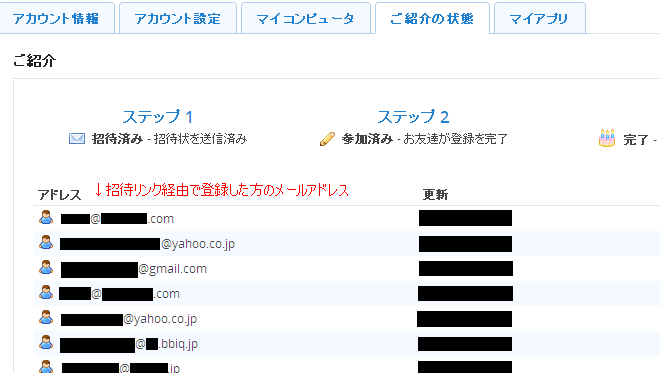
Task: Select the マイコンピュータ tab
Action: 306,19
